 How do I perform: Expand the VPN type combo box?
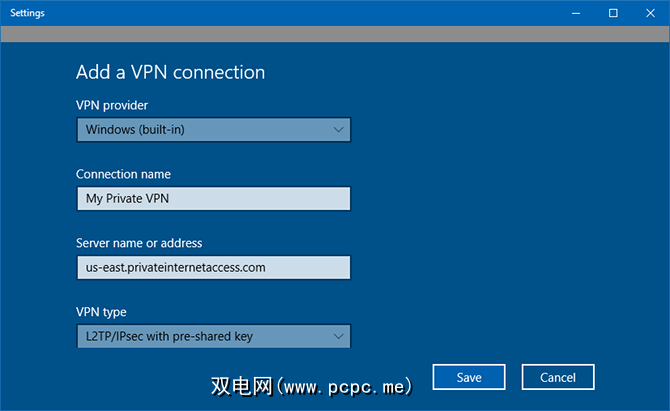coord(213,336)
